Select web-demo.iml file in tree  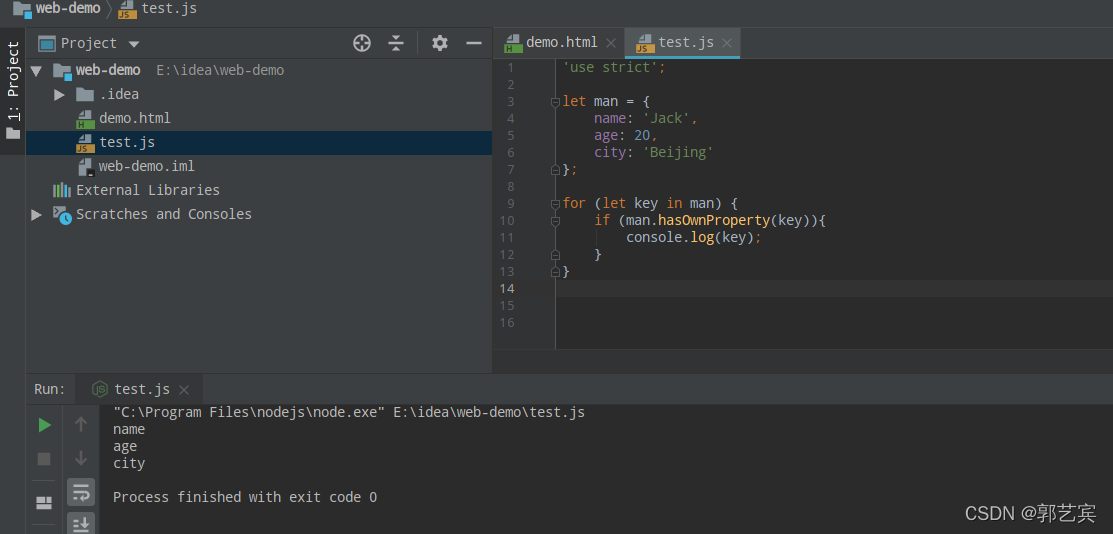click(x=146, y=166)
